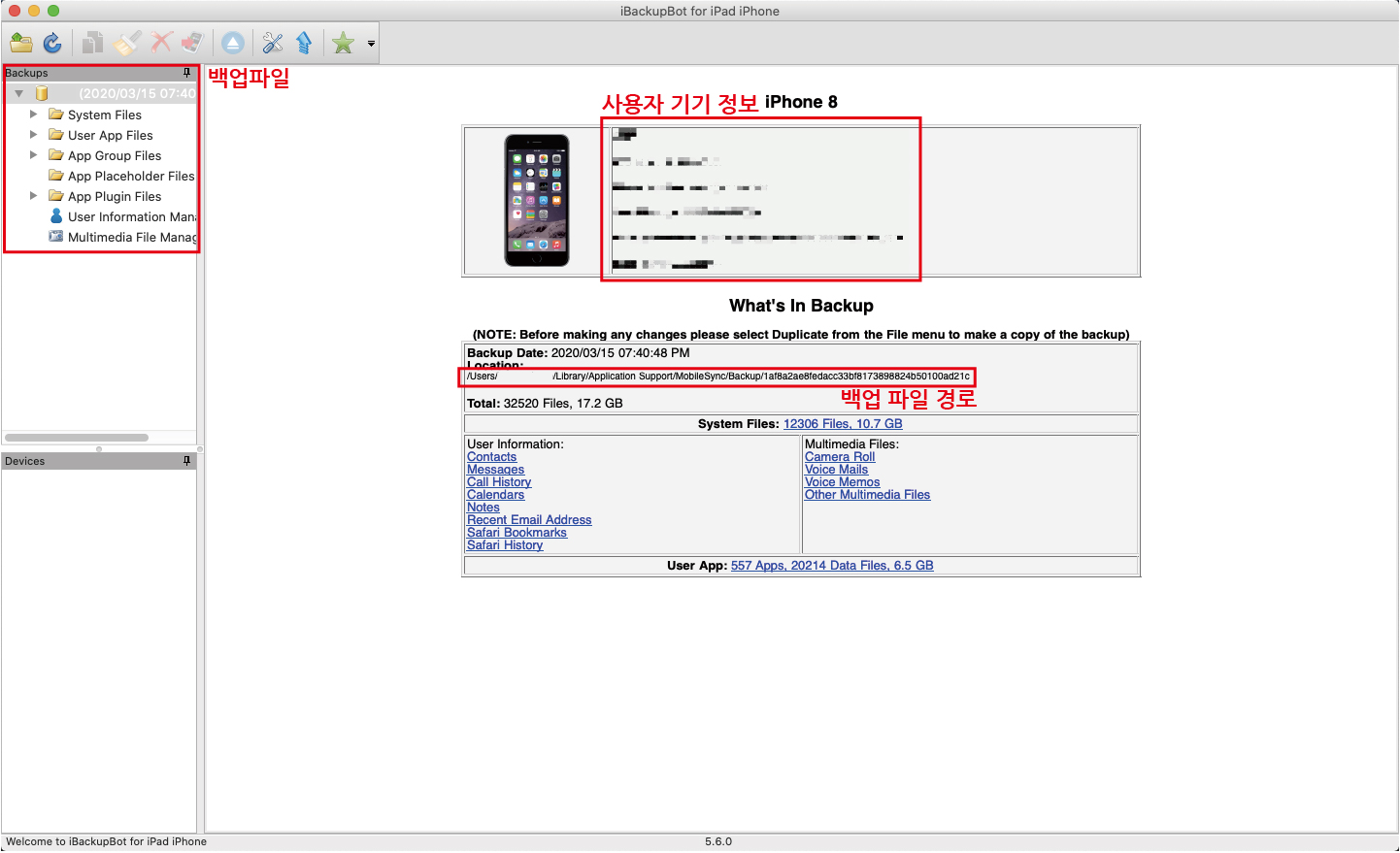The height and width of the screenshot is (853, 1400).
Task: Click the restore-to-device phone icon
Action: (192, 43)
